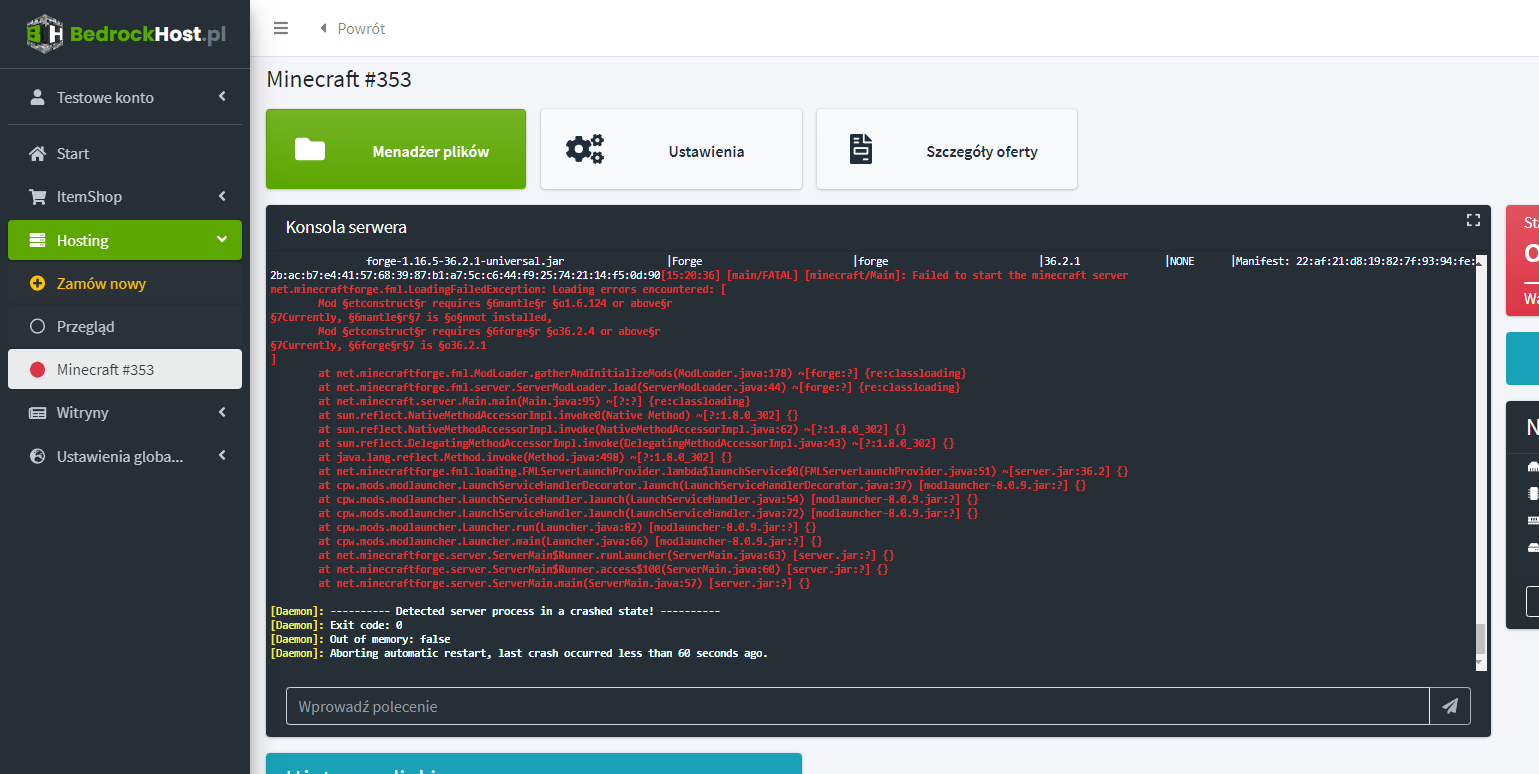Click the ItemShop cart icon
This screenshot has width=1539, height=774.
38,197
